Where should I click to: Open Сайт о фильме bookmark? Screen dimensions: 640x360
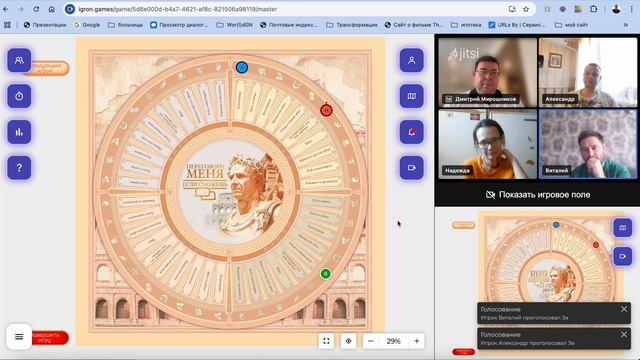(x=414, y=25)
